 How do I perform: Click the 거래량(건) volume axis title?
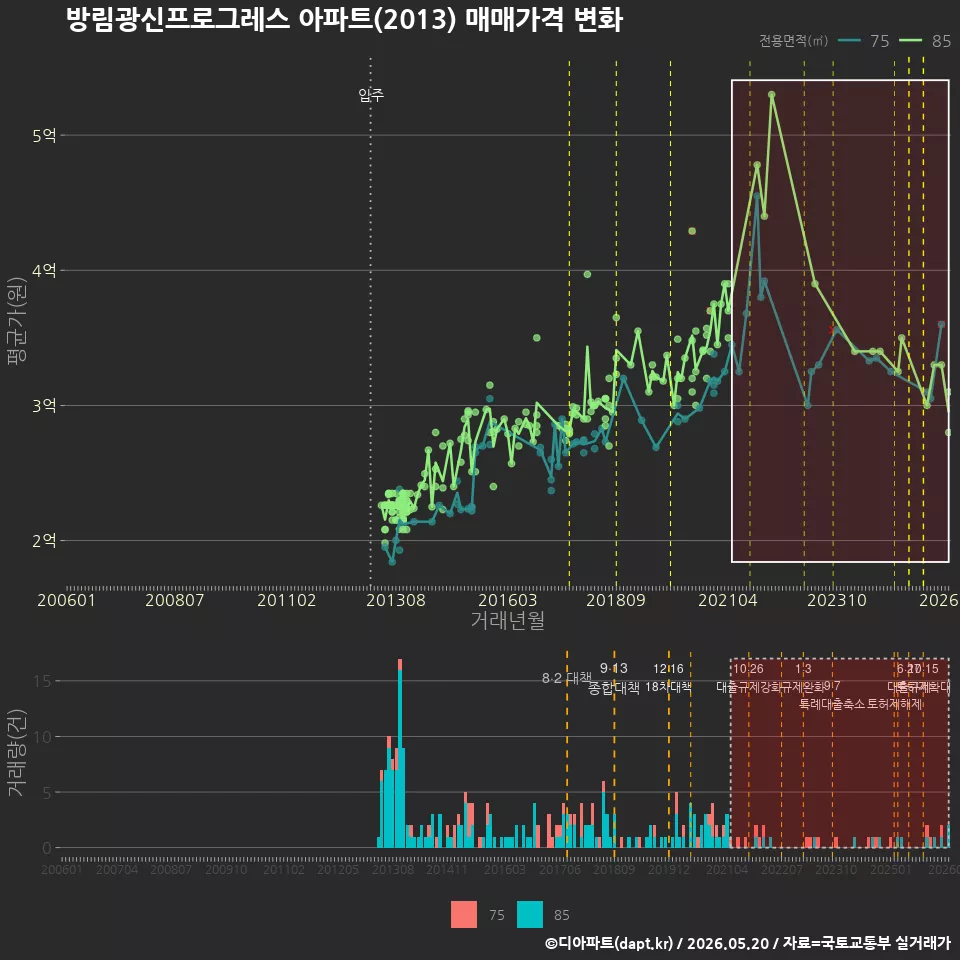pos(17,753)
